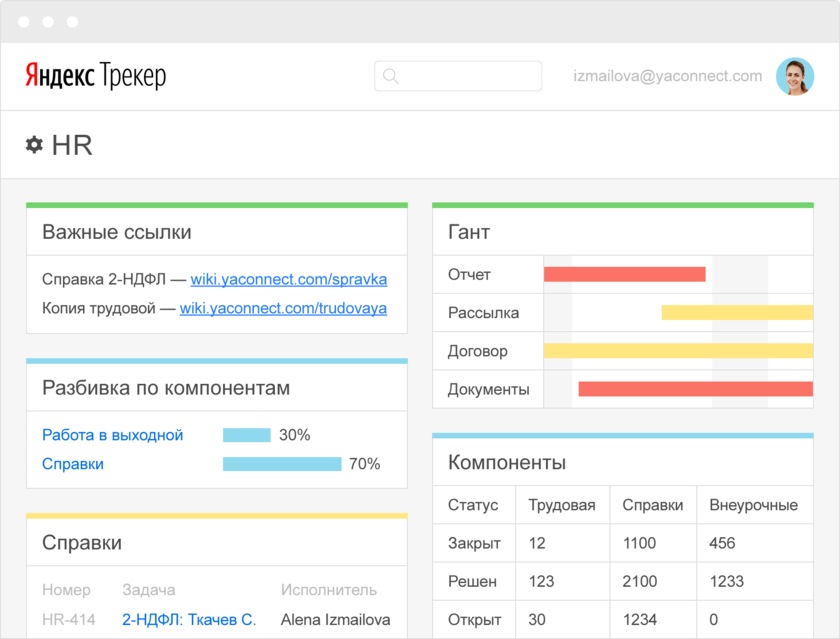This screenshot has height=639, width=840.
Task: Click the Внеурочные column header
Action: 753,505
